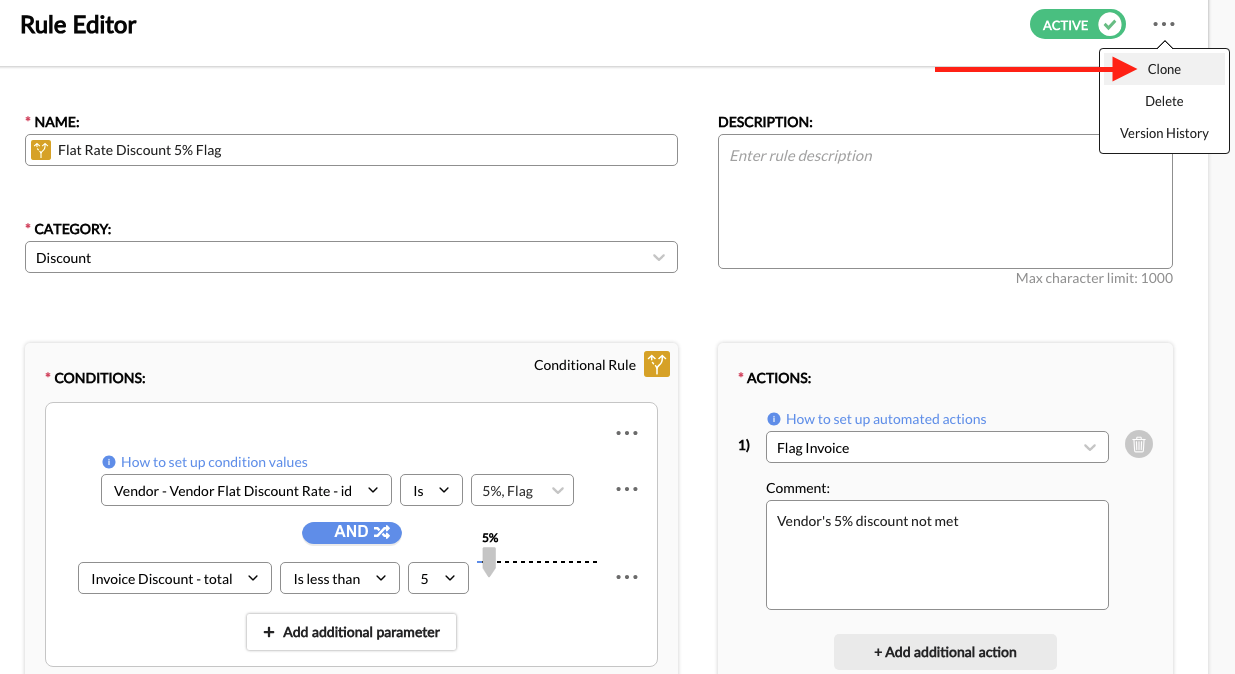The height and width of the screenshot is (674, 1235).
Task: Switch the AND logical operator toggle
Action: [352, 532]
